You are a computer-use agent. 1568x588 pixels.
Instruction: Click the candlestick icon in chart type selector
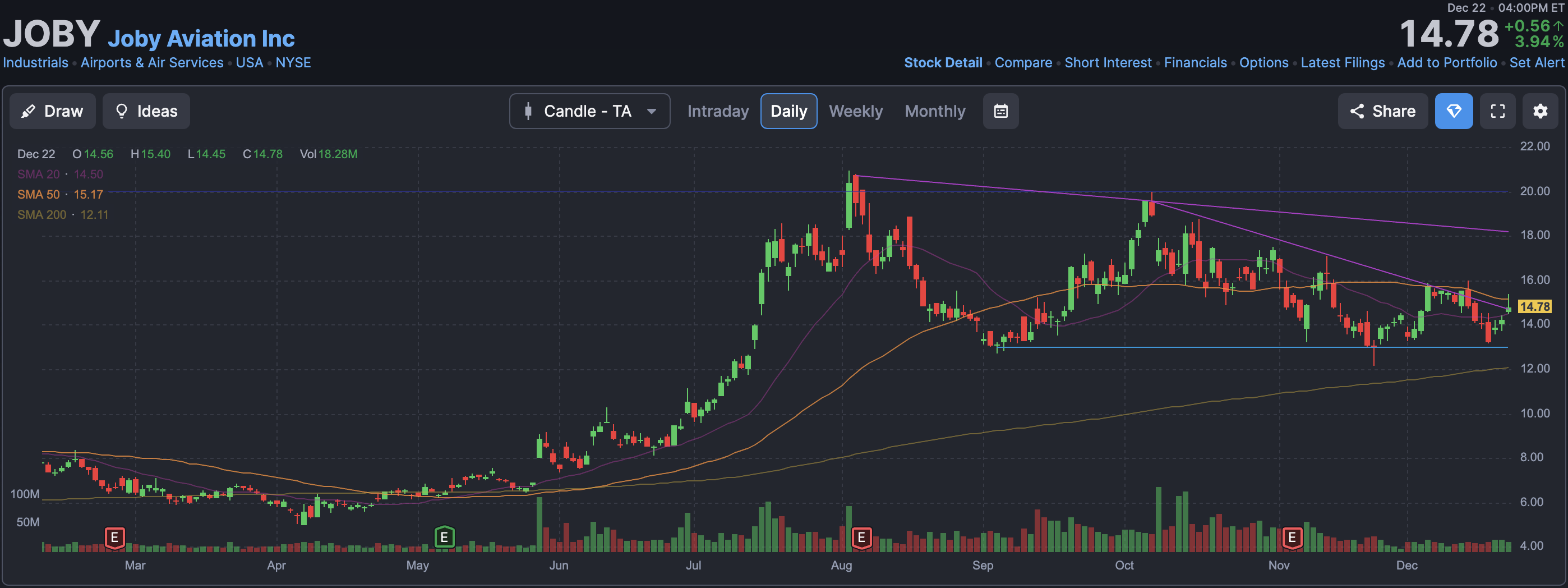tap(527, 111)
